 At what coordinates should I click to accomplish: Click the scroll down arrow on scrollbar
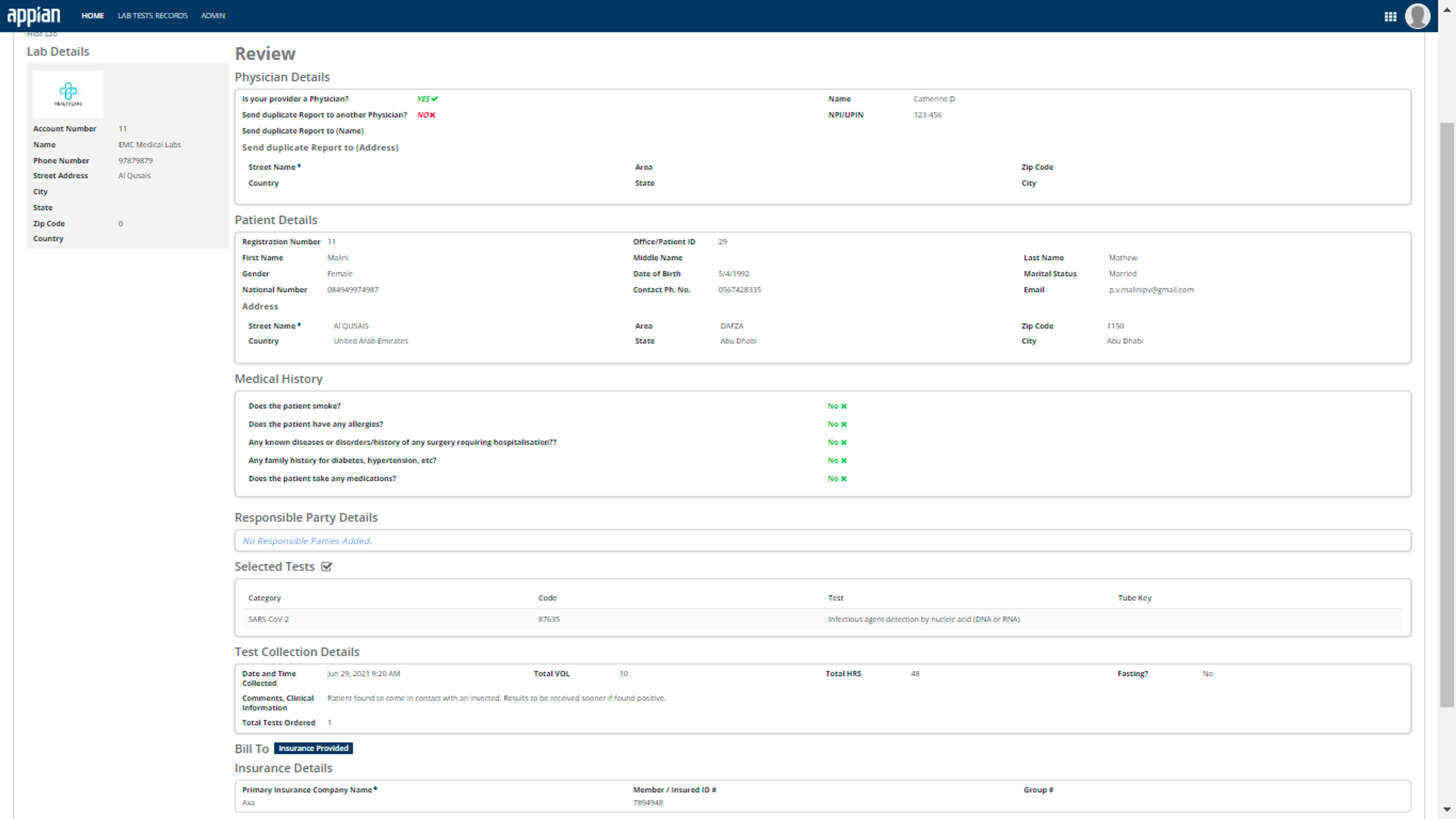1447,810
